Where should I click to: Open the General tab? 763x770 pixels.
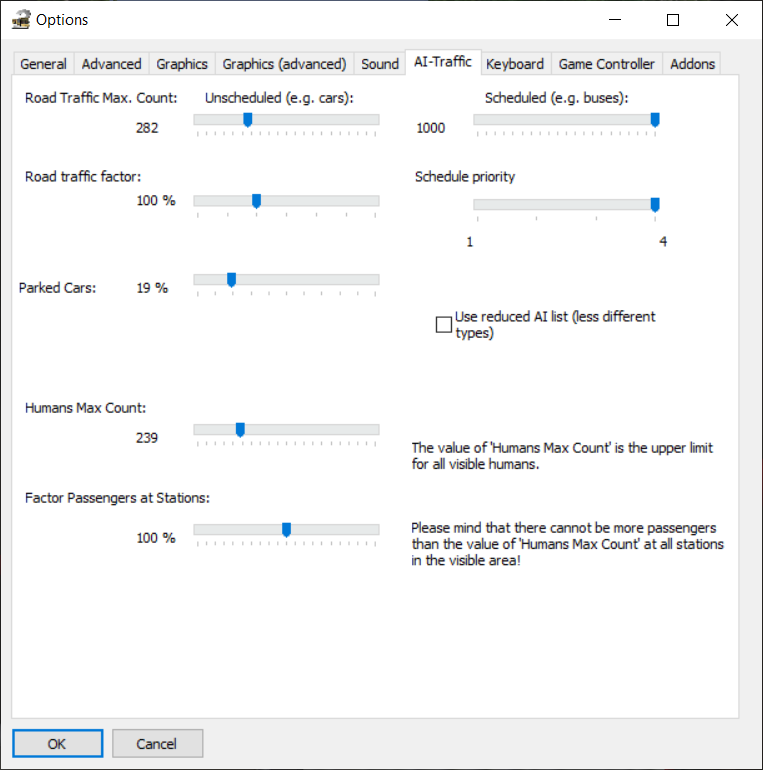43,64
